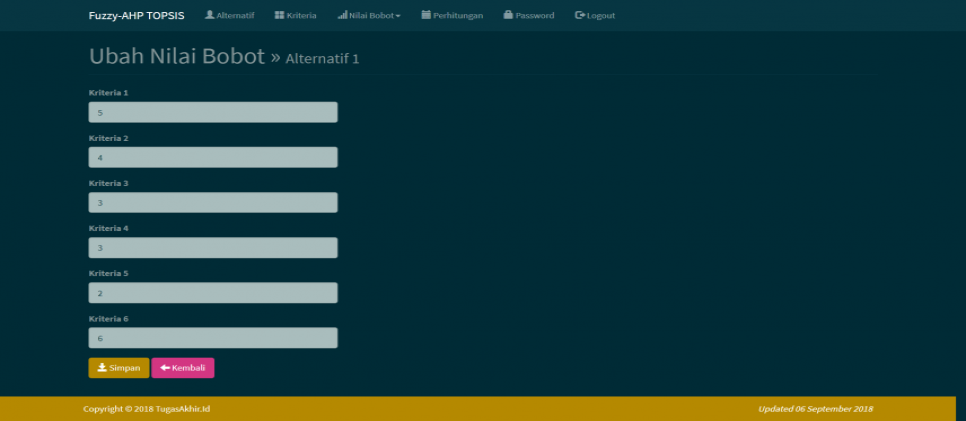Screen dimensions: 966x421
Task: Click the left arrow icon on Kembali
Action: point(165,368)
